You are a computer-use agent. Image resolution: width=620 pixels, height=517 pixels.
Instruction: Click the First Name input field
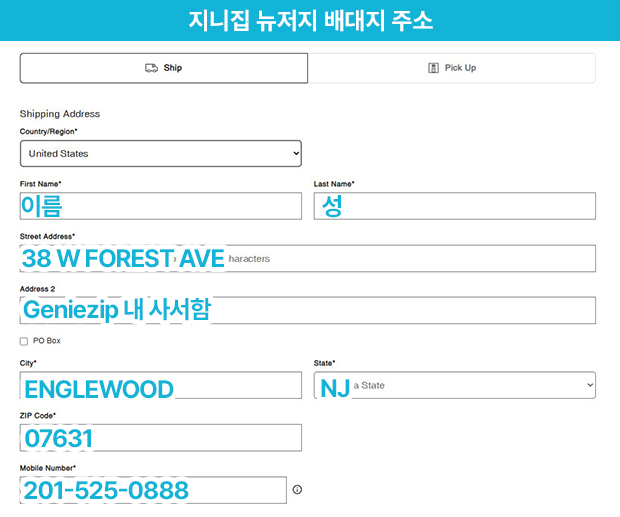pyautogui.click(x=161, y=206)
